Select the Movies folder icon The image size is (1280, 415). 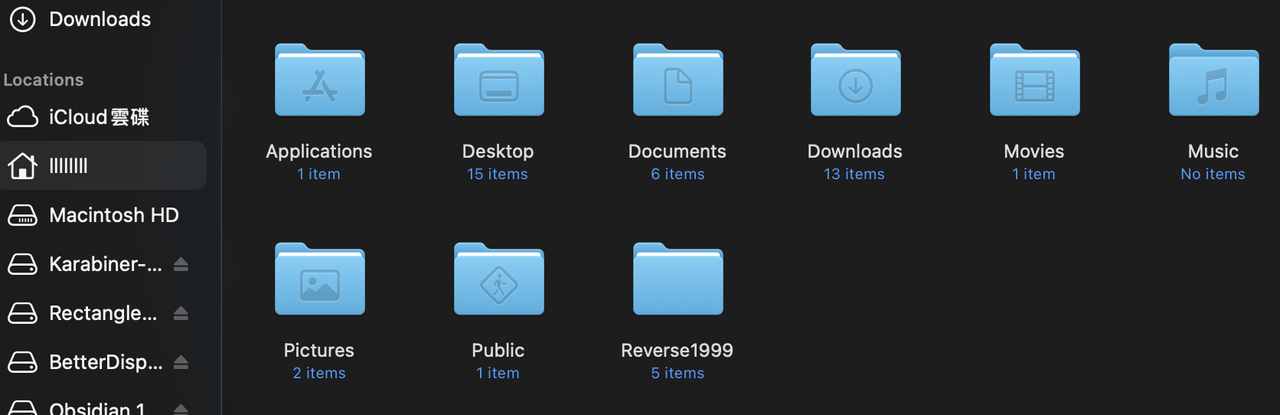click(1034, 80)
